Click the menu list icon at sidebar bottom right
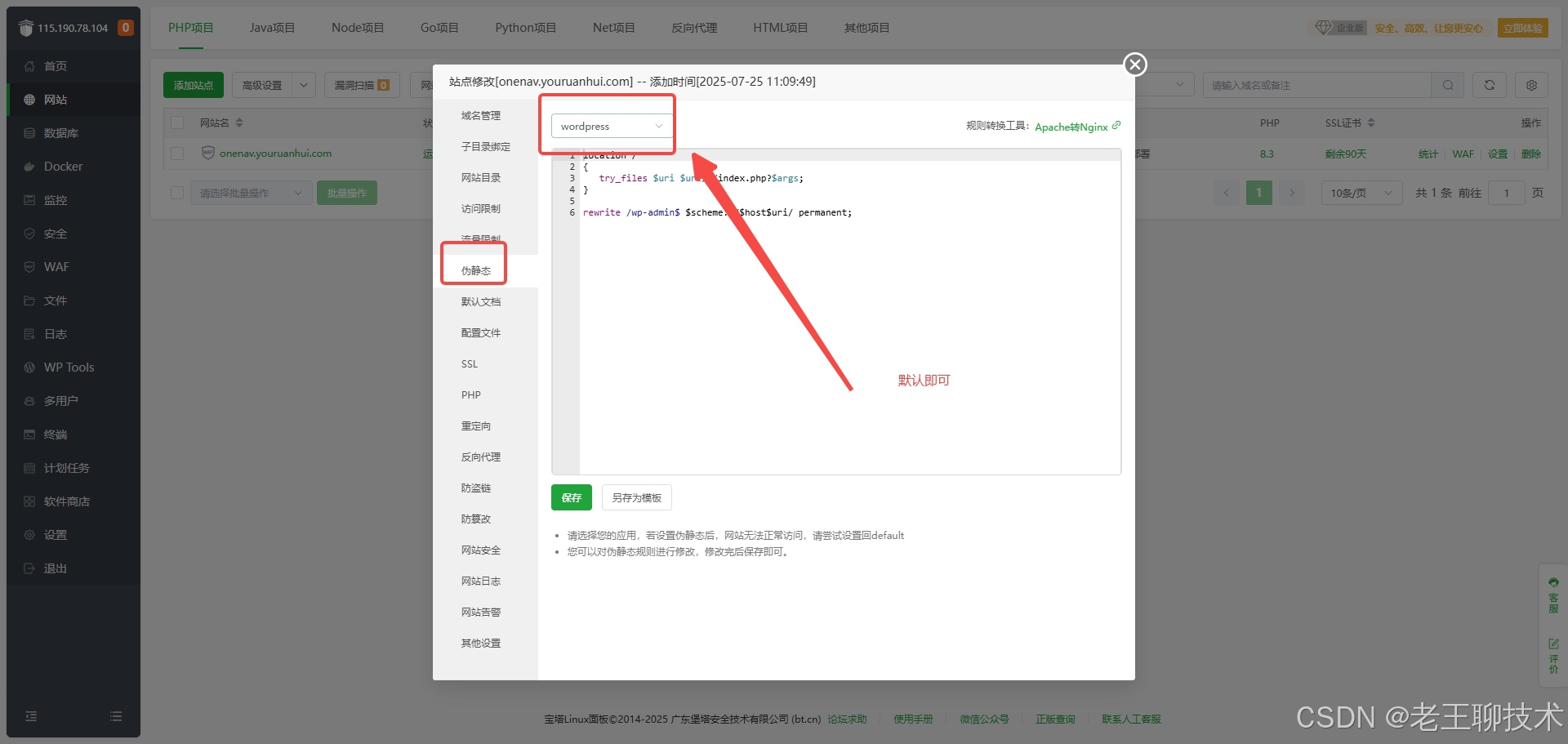1568x744 pixels. (x=116, y=716)
